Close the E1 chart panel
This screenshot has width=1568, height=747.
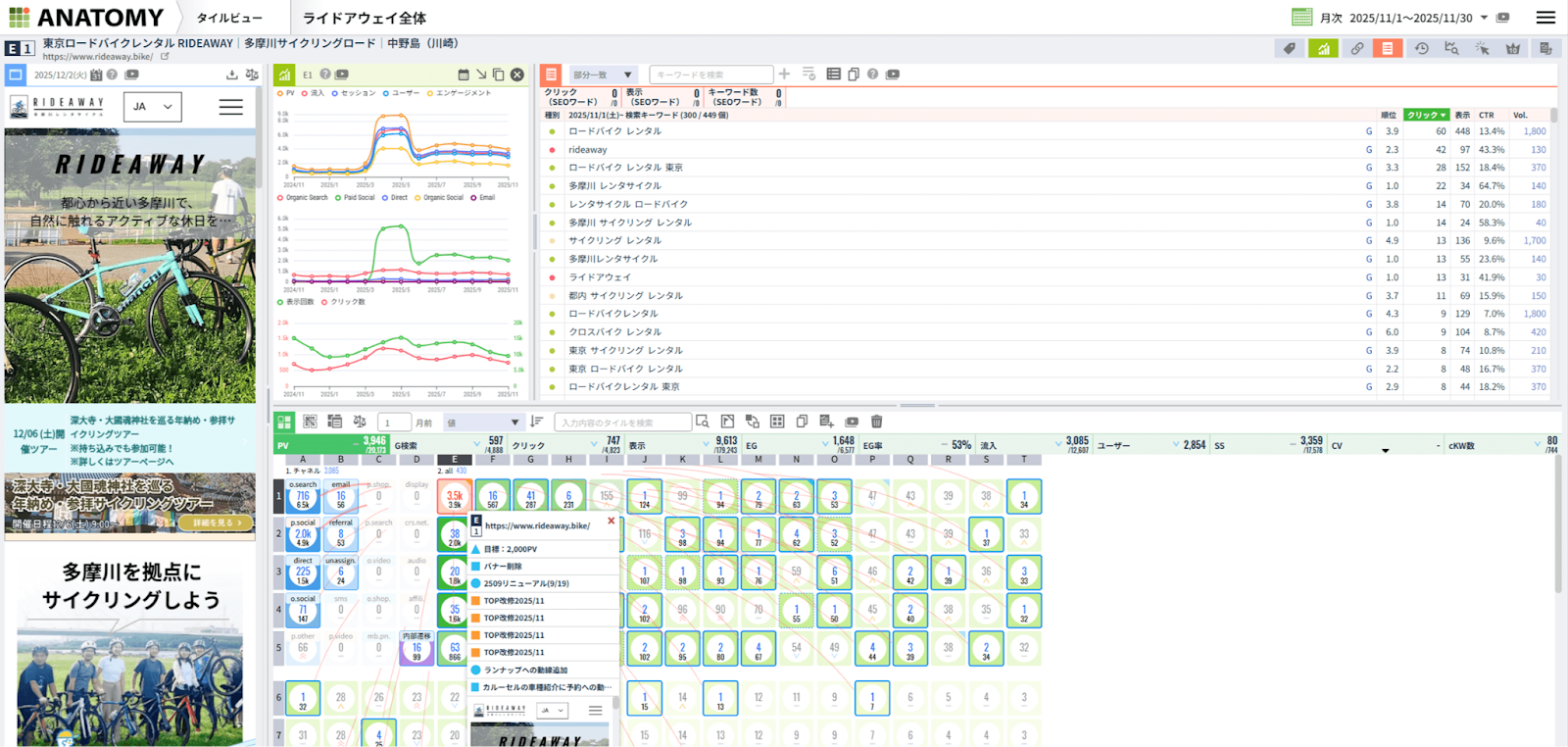pos(517,75)
